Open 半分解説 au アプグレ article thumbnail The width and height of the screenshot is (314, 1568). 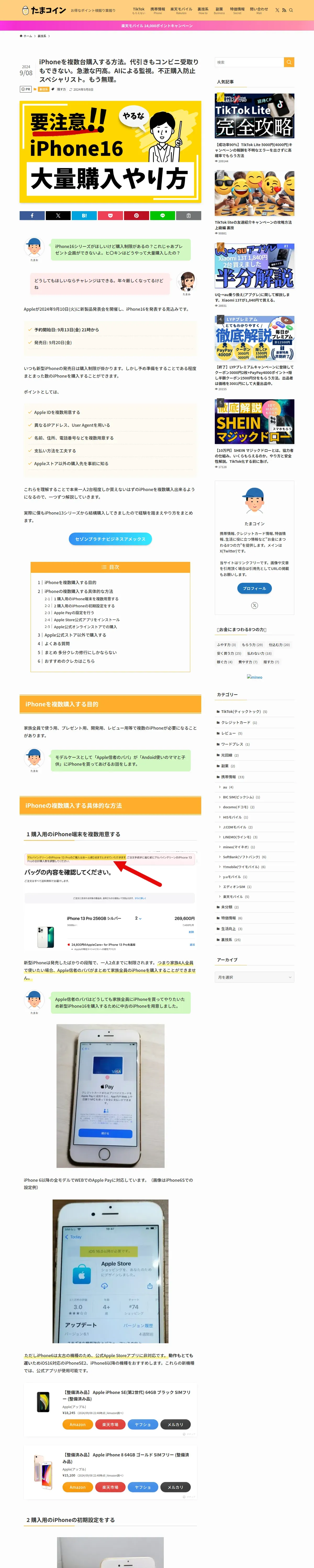pos(254,266)
